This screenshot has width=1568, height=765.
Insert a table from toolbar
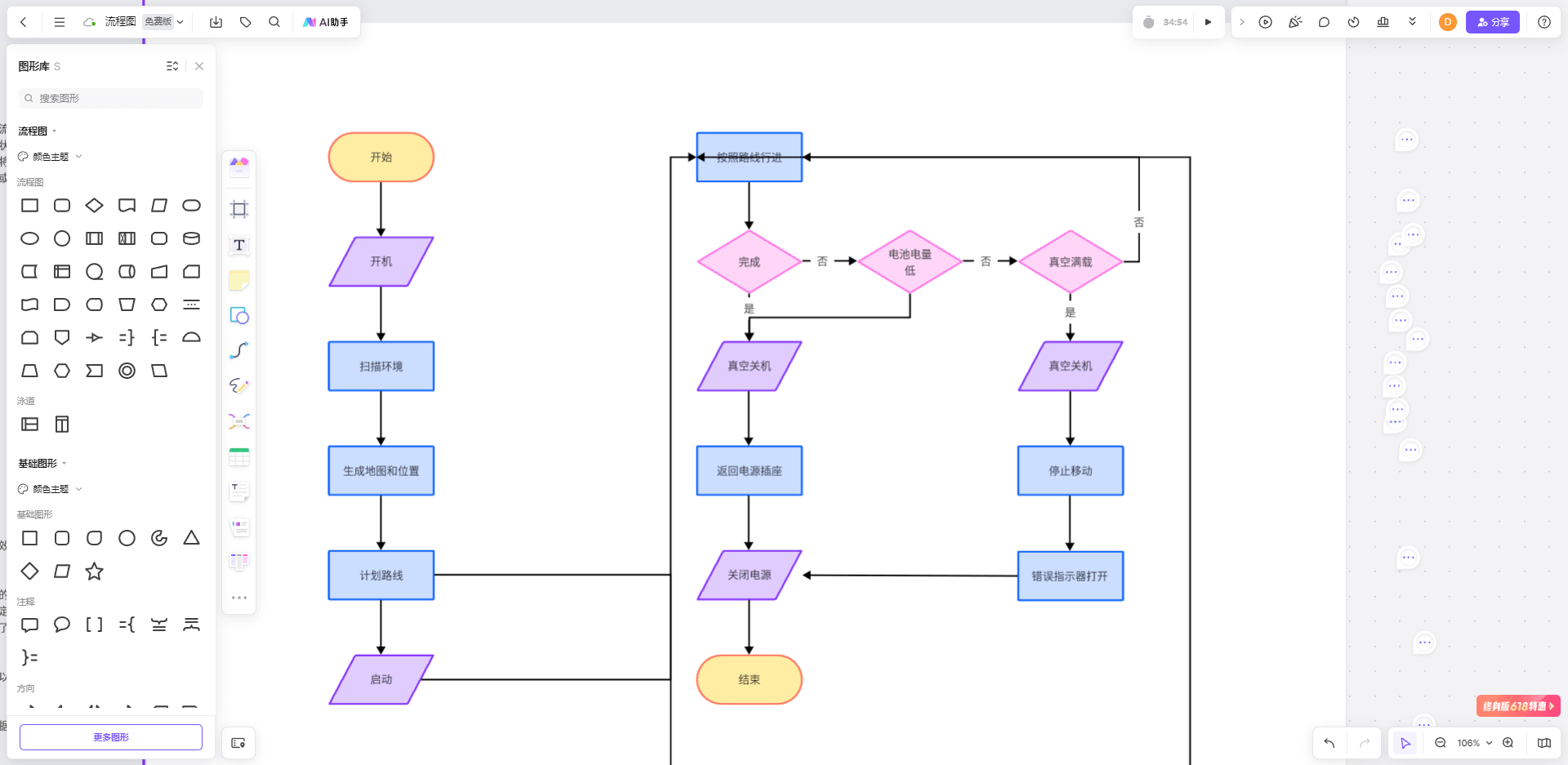click(x=239, y=457)
